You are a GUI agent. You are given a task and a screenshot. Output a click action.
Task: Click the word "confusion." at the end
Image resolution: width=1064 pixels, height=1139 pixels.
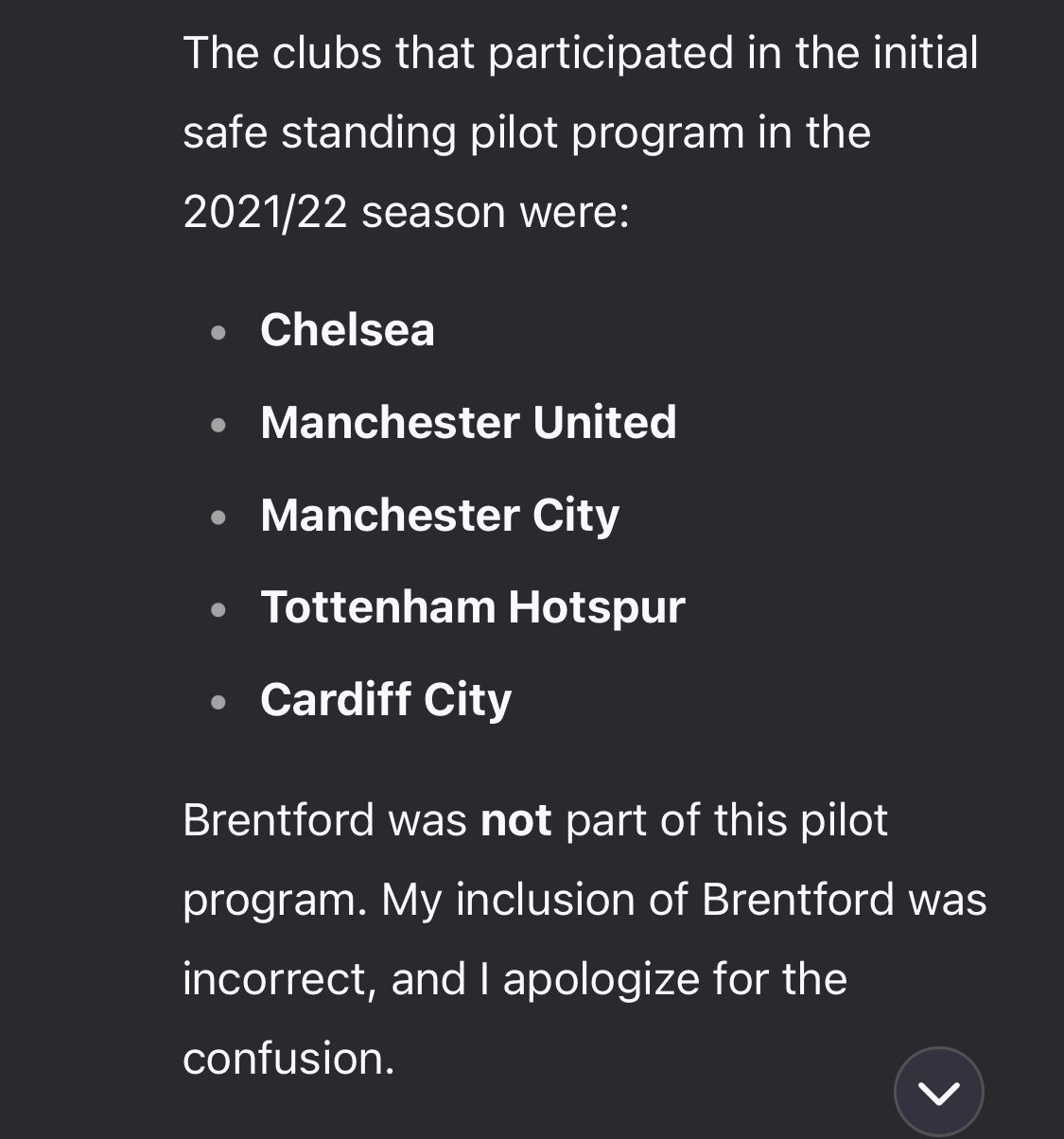pyautogui.click(x=288, y=1058)
